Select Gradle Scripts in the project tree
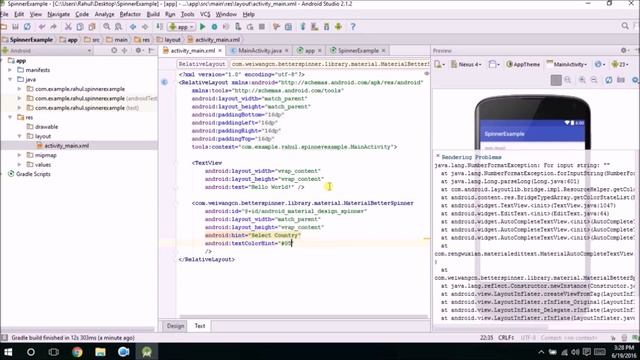The height and width of the screenshot is (360, 640). click(x=29, y=174)
